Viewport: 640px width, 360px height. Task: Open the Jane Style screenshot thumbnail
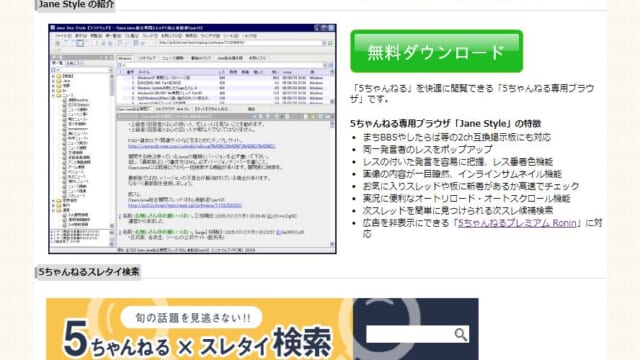click(192, 139)
